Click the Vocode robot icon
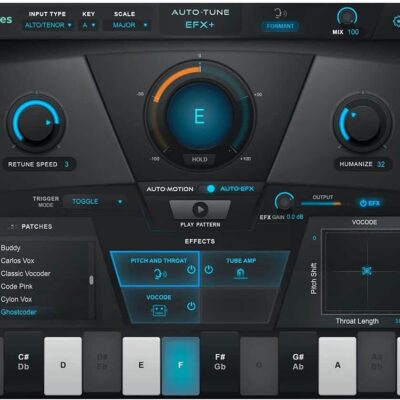Image resolution: width=400 pixels, height=400 pixels. (x=159, y=311)
